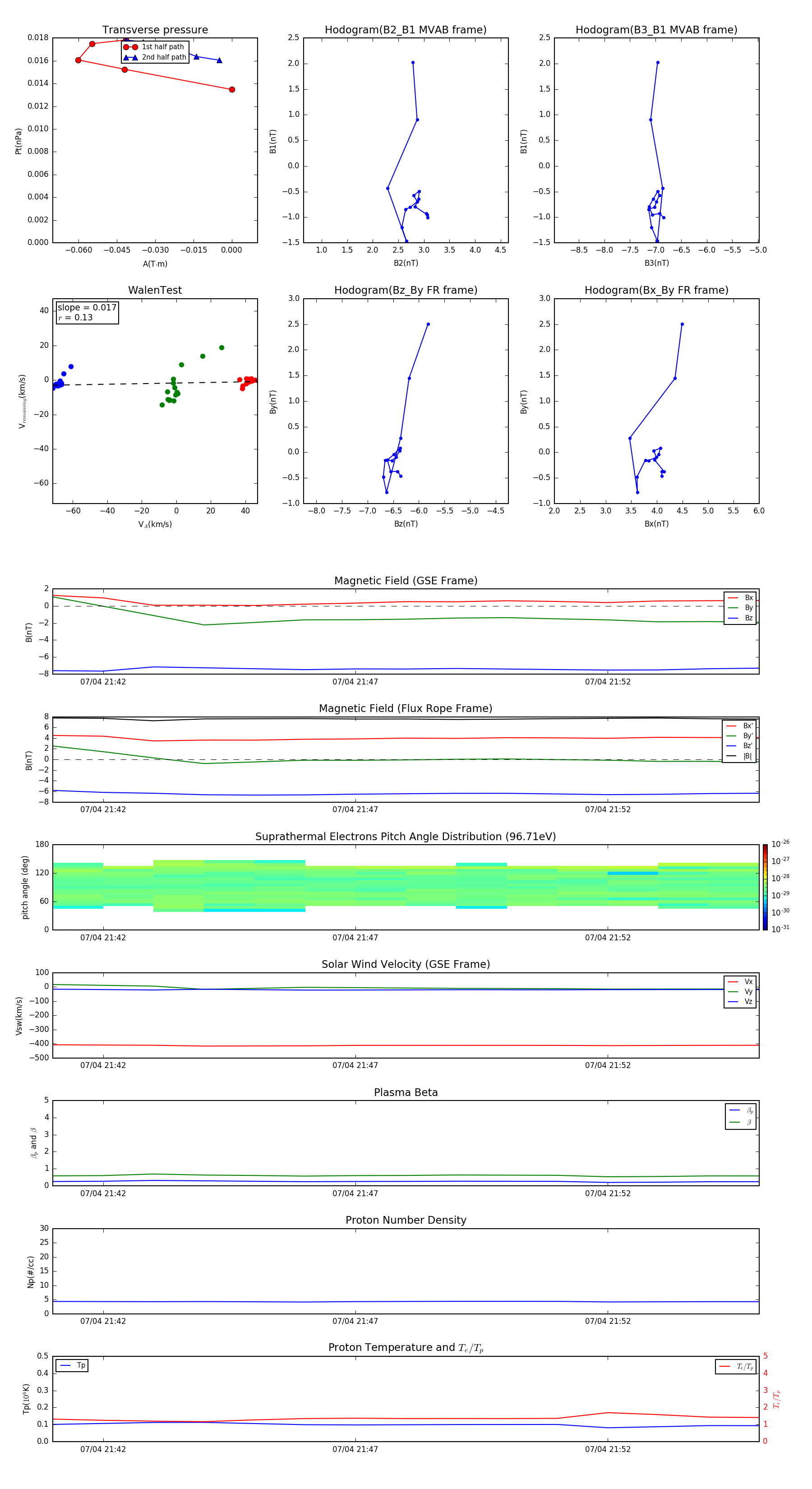
Task: Click the topmost point in B2_B1 hodogram
Action: click(x=413, y=62)
